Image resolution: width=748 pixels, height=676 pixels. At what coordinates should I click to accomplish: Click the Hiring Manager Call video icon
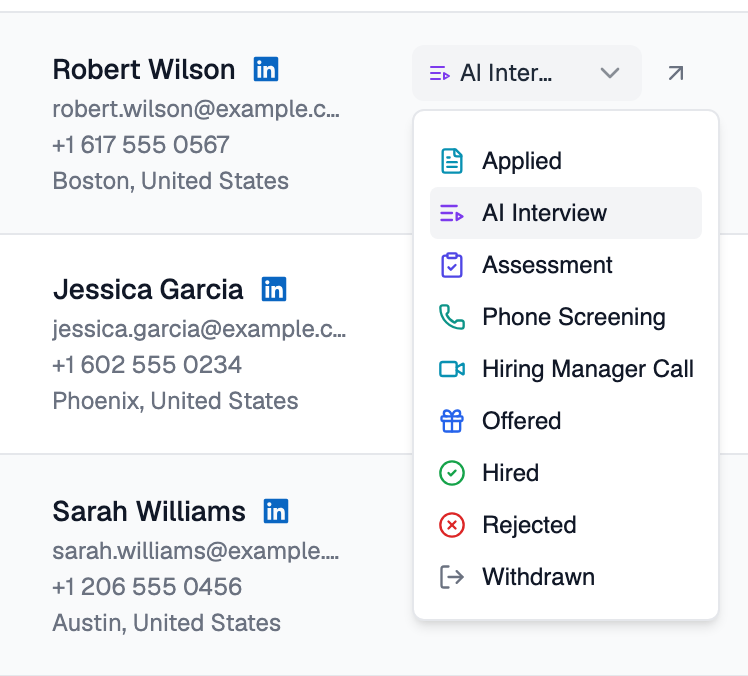[451, 369]
